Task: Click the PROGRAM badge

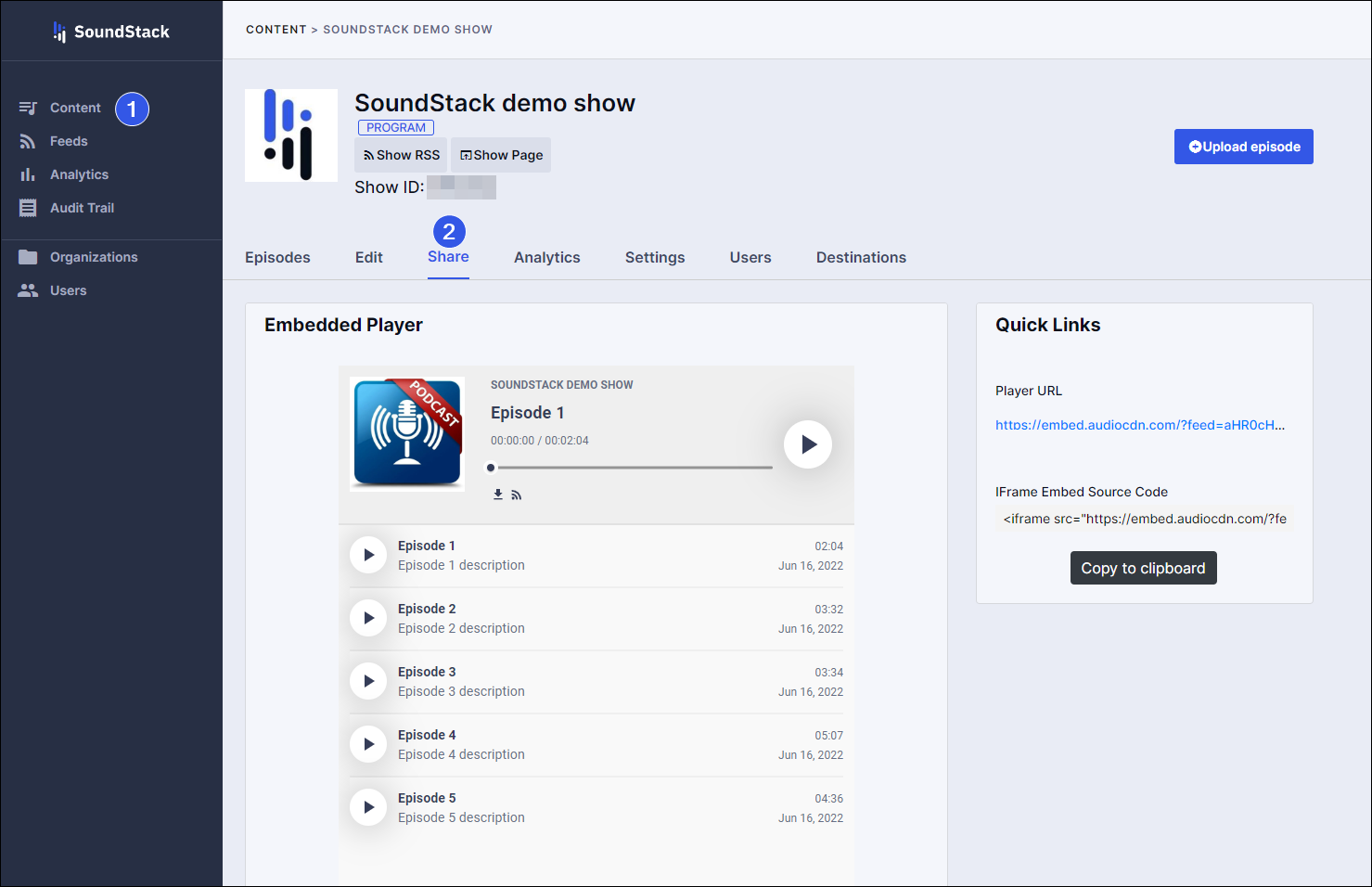Action: [396, 128]
